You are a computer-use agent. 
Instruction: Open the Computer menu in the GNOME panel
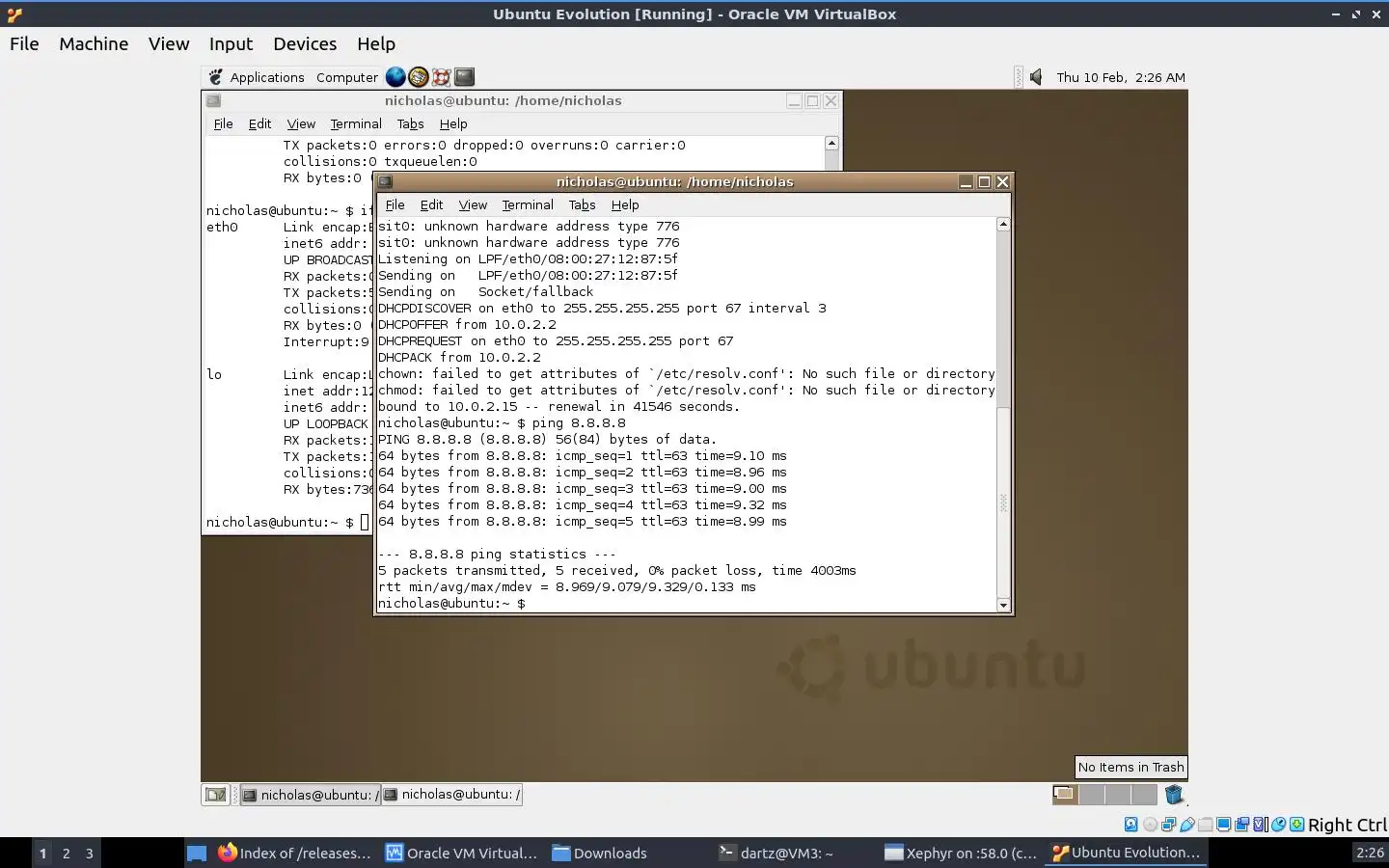click(x=347, y=77)
